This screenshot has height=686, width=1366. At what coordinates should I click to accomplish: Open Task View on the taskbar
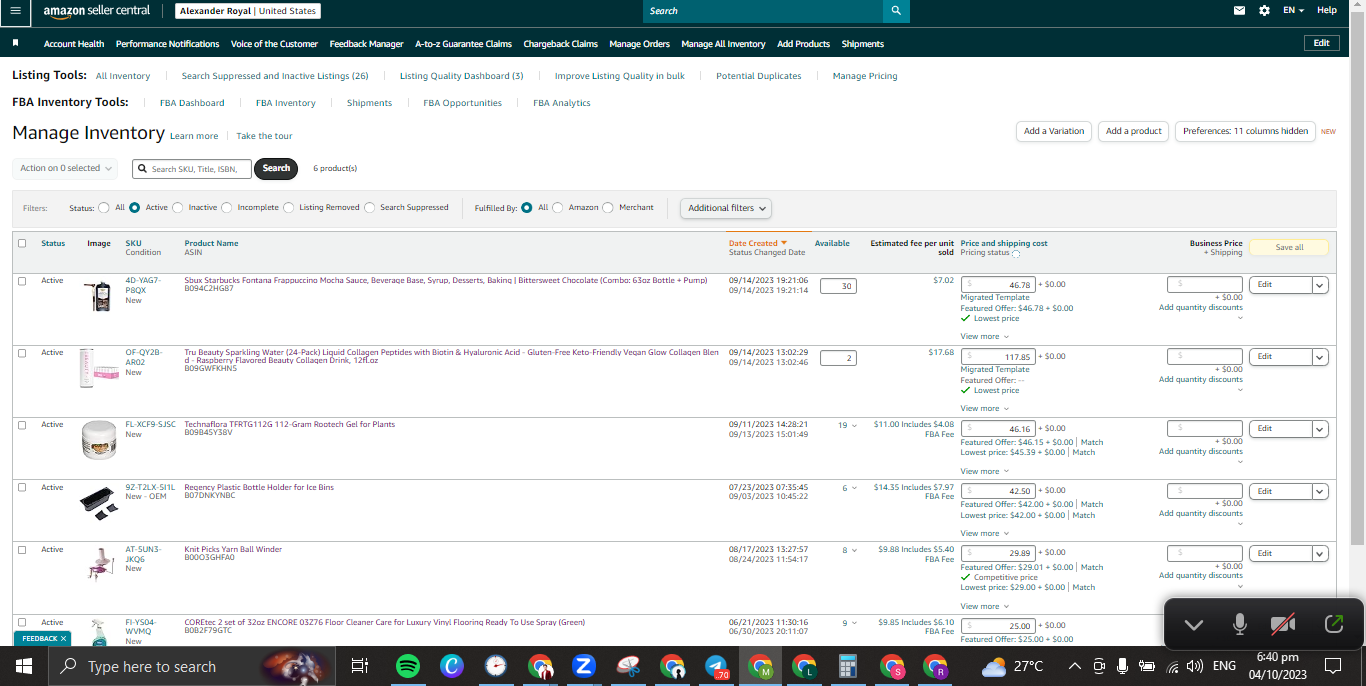coord(360,666)
